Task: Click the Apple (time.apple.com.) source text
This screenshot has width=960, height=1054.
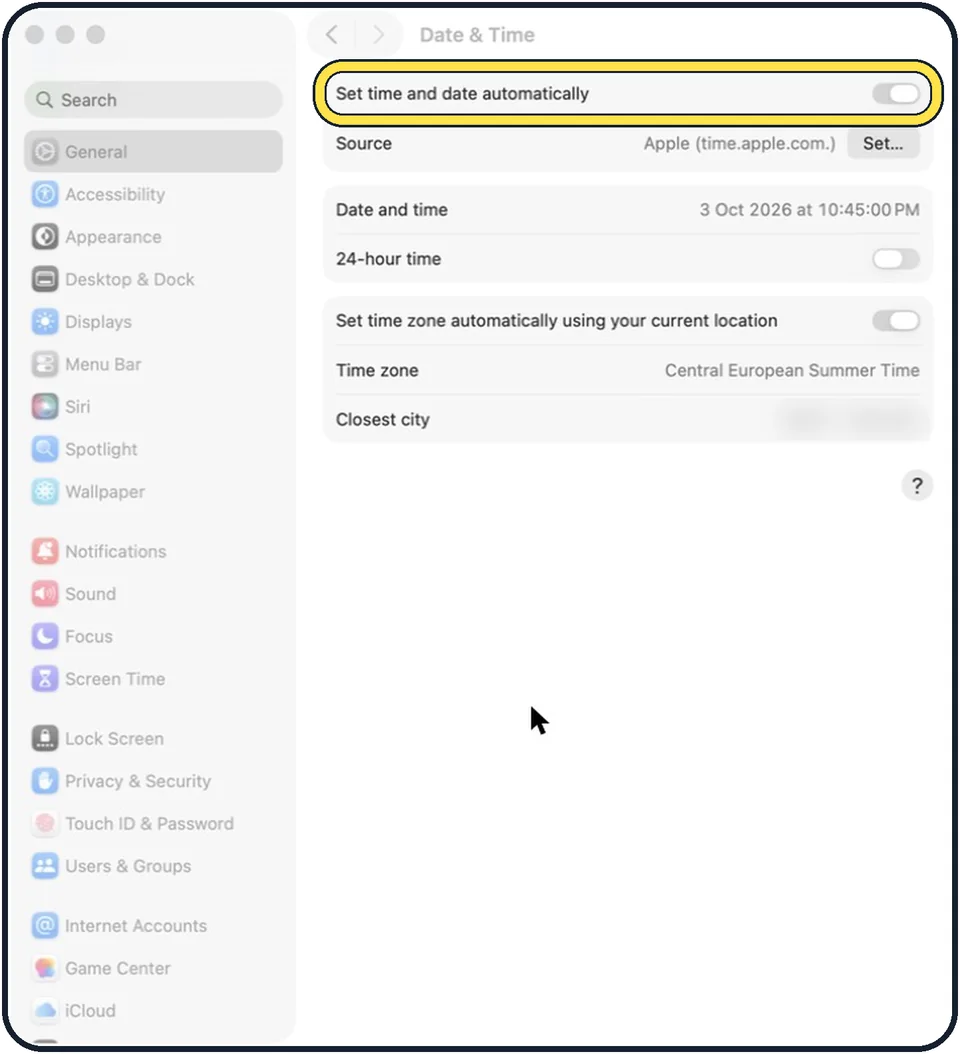Action: click(739, 143)
